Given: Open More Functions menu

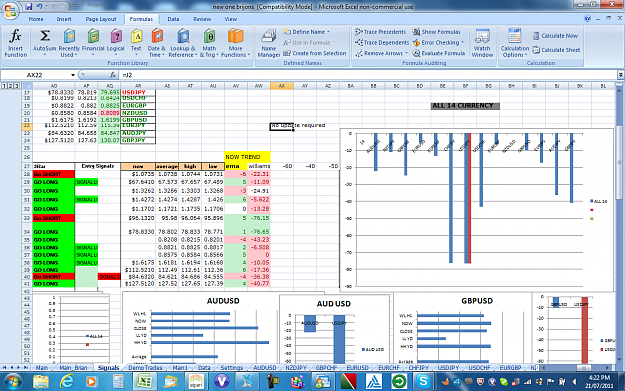Looking at the screenshot, I should [x=235, y=43].
